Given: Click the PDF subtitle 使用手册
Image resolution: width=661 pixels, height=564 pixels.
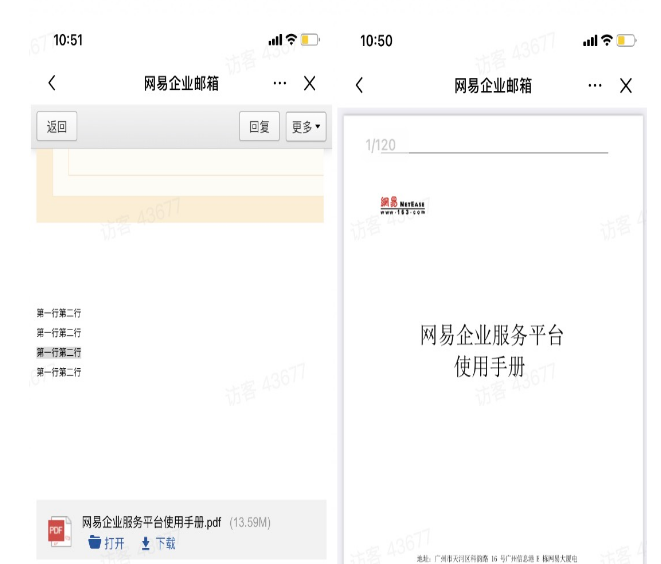Looking at the screenshot, I should [490, 366].
